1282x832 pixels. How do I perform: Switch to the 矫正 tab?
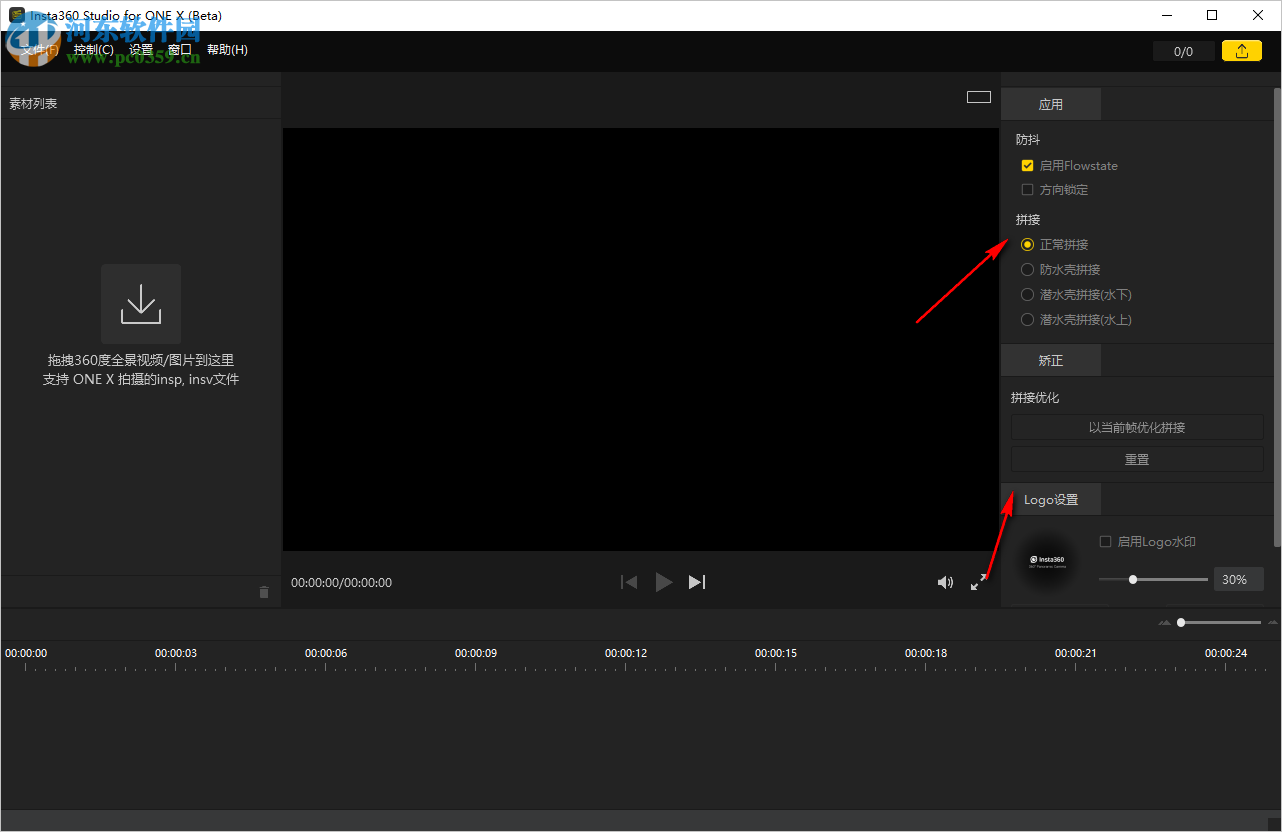(x=1051, y=360)
